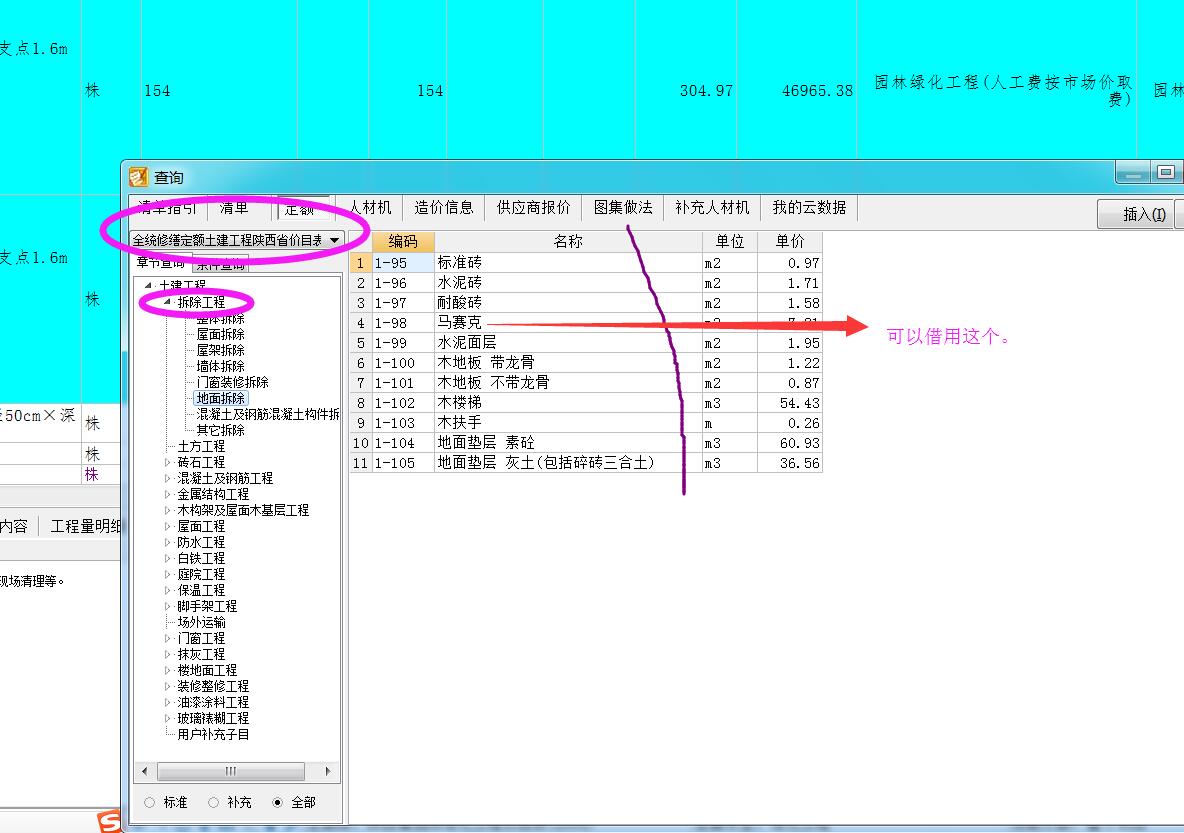Select the 脚手架工程 tree item
The height and width of the screenshot is (833, 1184).
[x=206, y=606]
